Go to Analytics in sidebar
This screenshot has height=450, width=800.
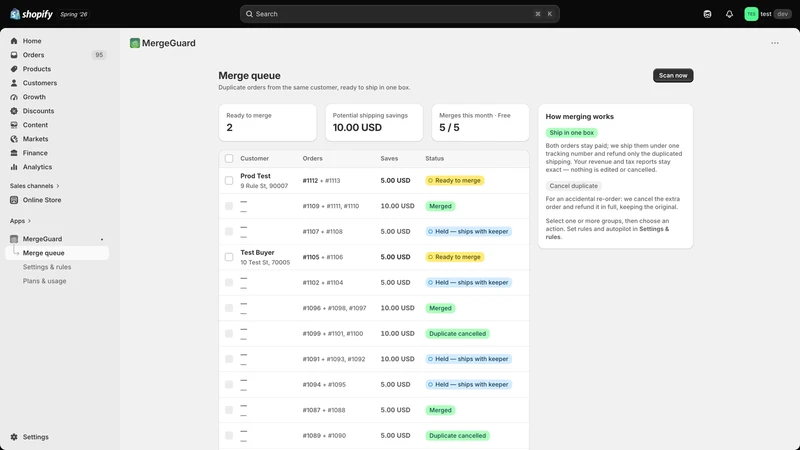(37, 167)
